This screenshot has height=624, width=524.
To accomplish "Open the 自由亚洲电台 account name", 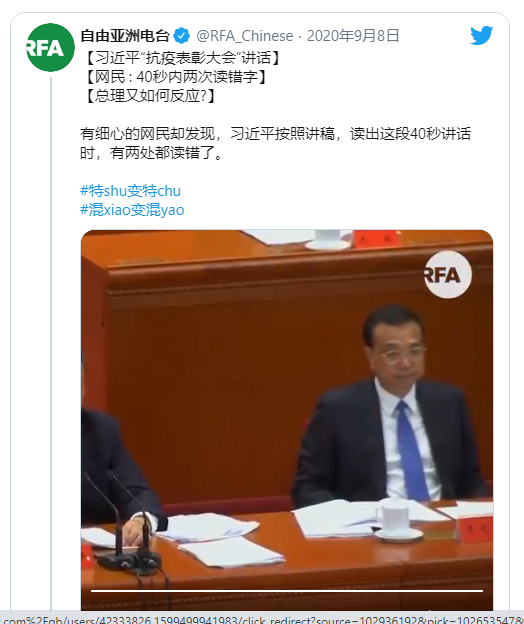I will pos(125,36).
